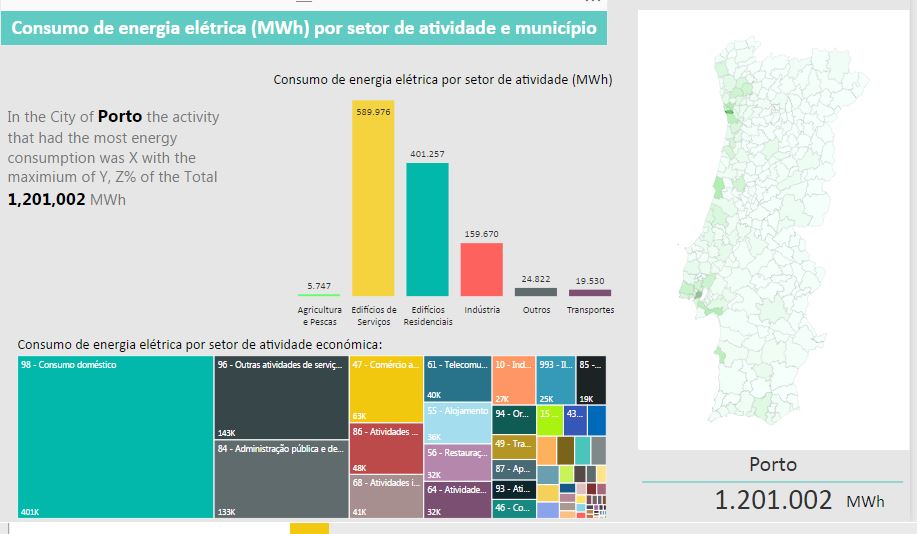The height and width of the screenshot is (534, 917).
Task: Click the 24.822 data label
Action: tap(536, 279)
